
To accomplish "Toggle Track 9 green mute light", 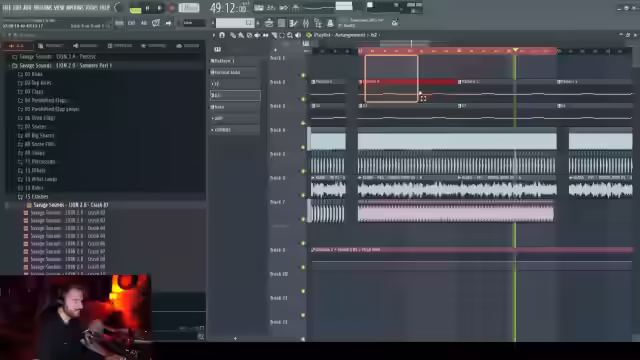I will pos(303,267).
